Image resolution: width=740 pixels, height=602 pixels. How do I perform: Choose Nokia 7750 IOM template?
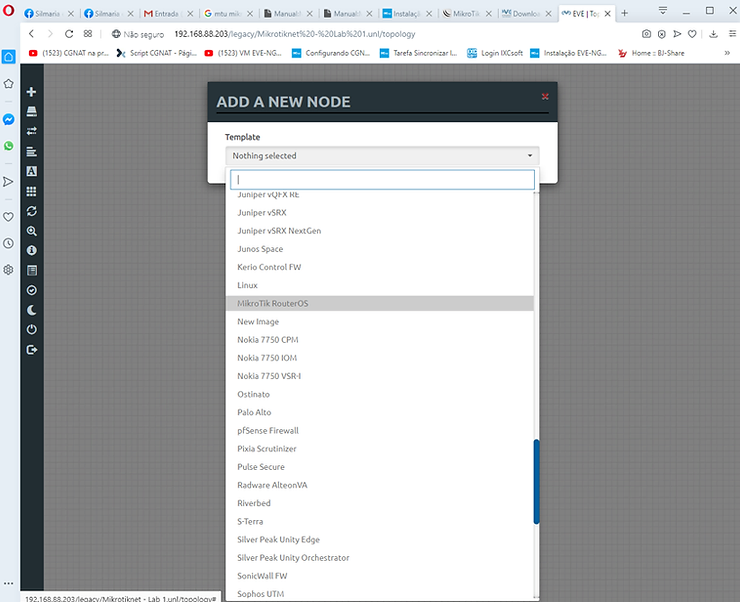pos(380,358)
